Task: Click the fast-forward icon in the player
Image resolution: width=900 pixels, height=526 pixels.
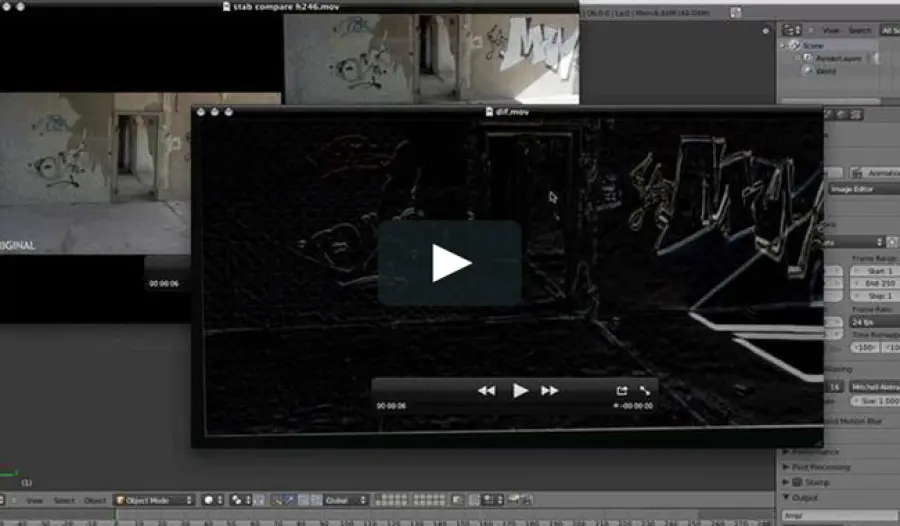Action: click(x=549, y=391)
